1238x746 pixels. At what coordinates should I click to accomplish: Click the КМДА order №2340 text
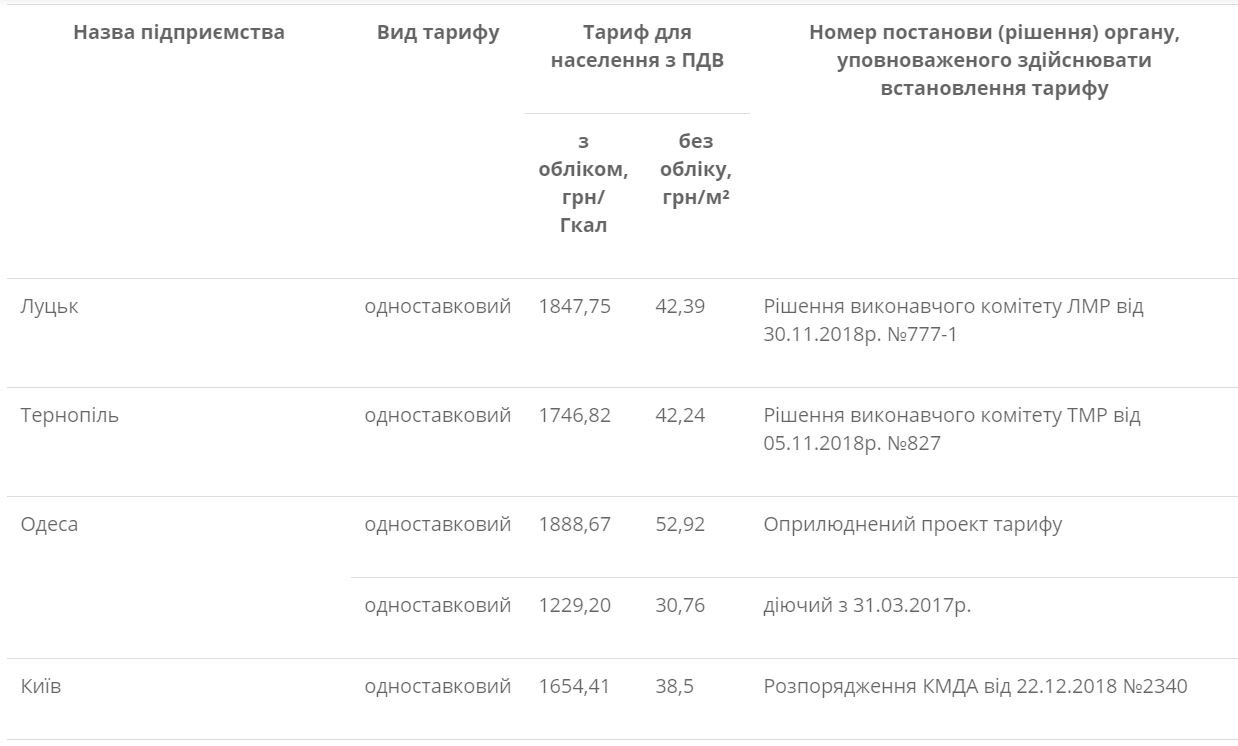click(975, 687)
